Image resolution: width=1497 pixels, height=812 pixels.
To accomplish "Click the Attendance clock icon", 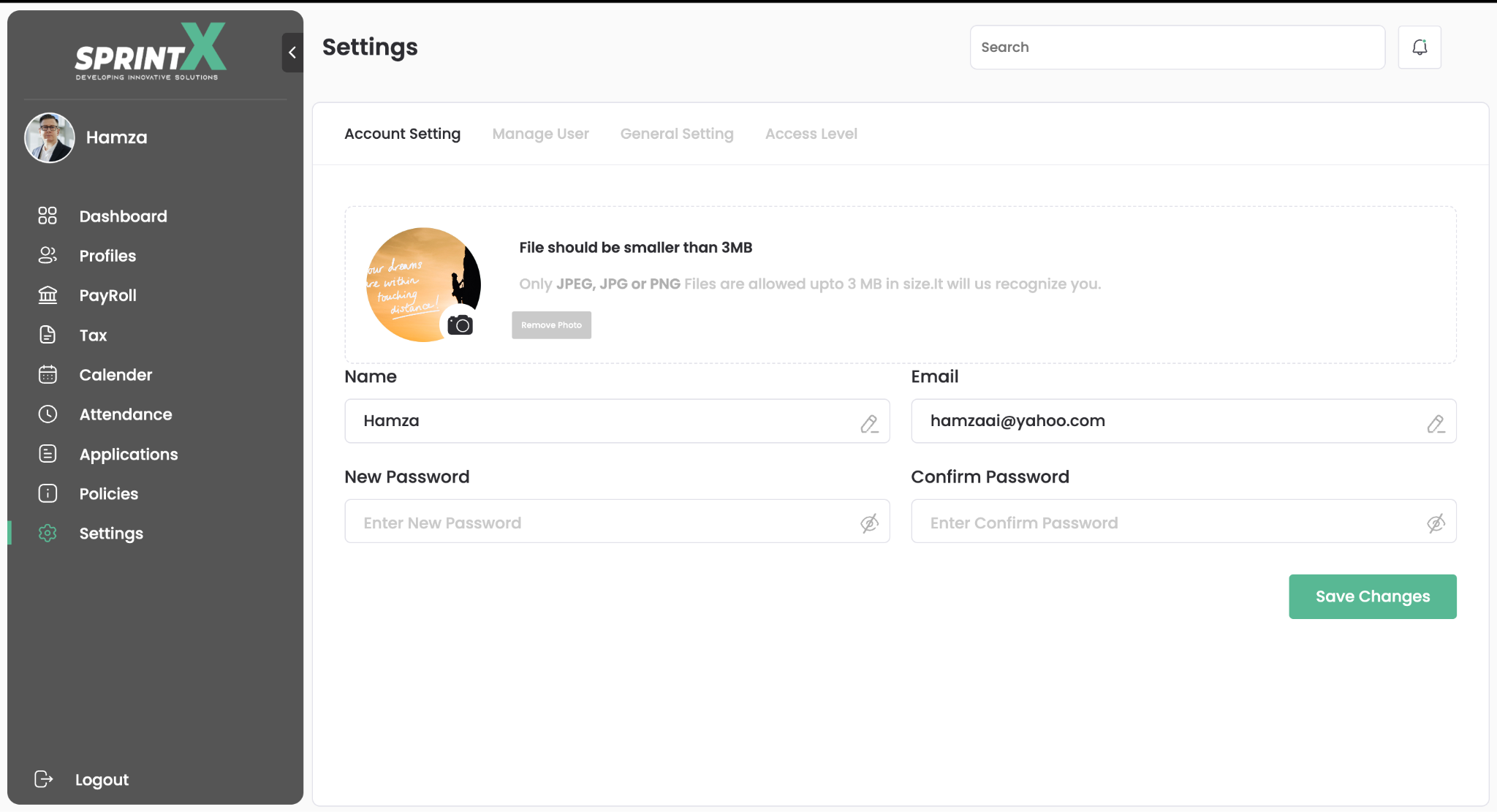I will (48, 414).
